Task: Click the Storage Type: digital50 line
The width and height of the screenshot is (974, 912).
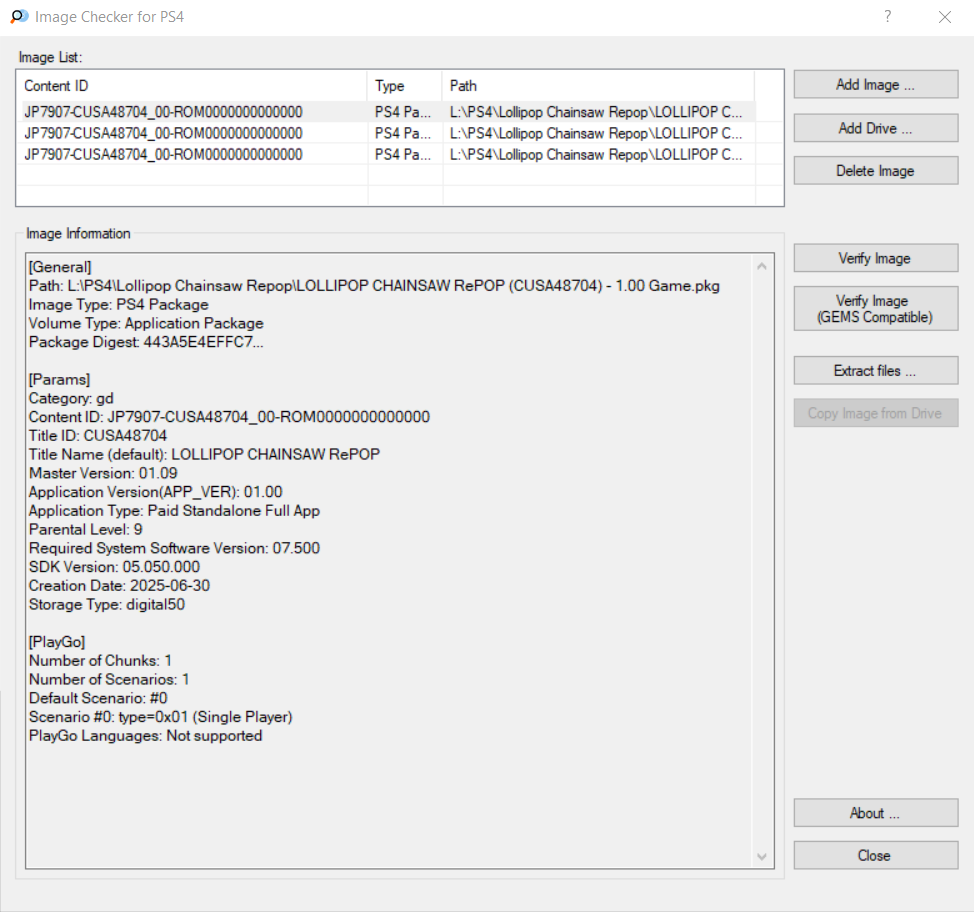Action: pyautogui.click(x=107, y=604)
